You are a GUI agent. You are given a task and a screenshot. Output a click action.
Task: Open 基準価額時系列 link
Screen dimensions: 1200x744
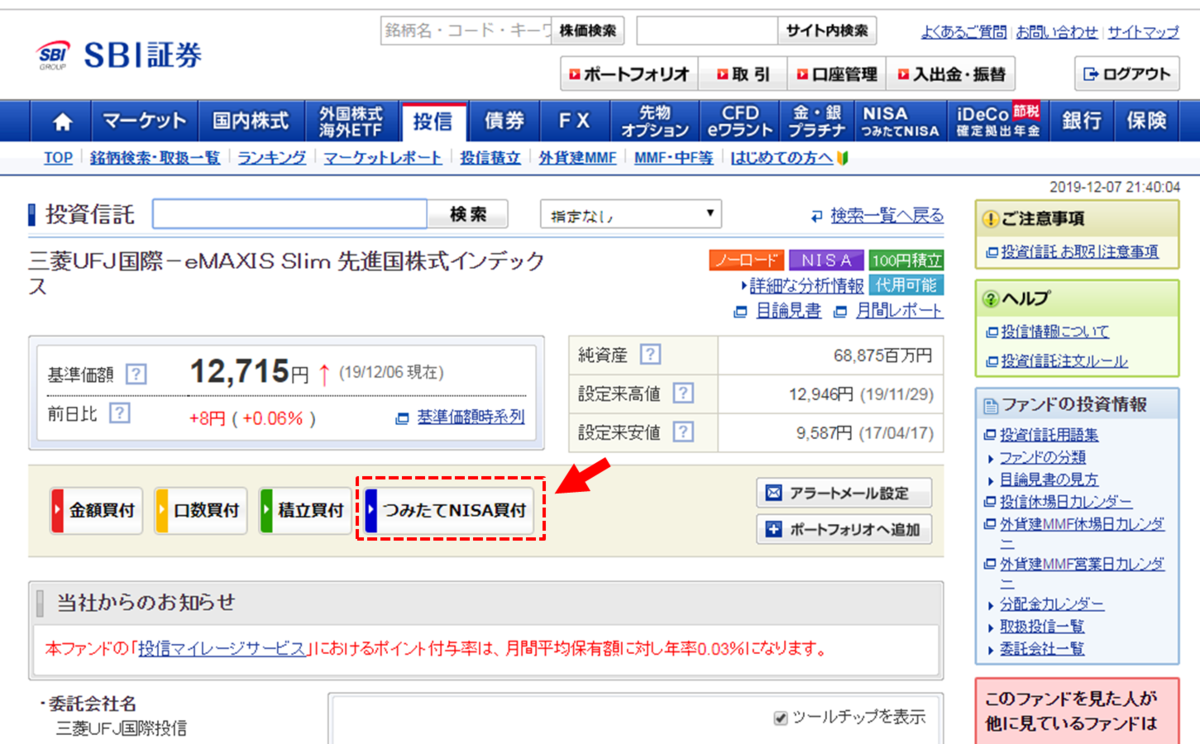click(470, 417)
